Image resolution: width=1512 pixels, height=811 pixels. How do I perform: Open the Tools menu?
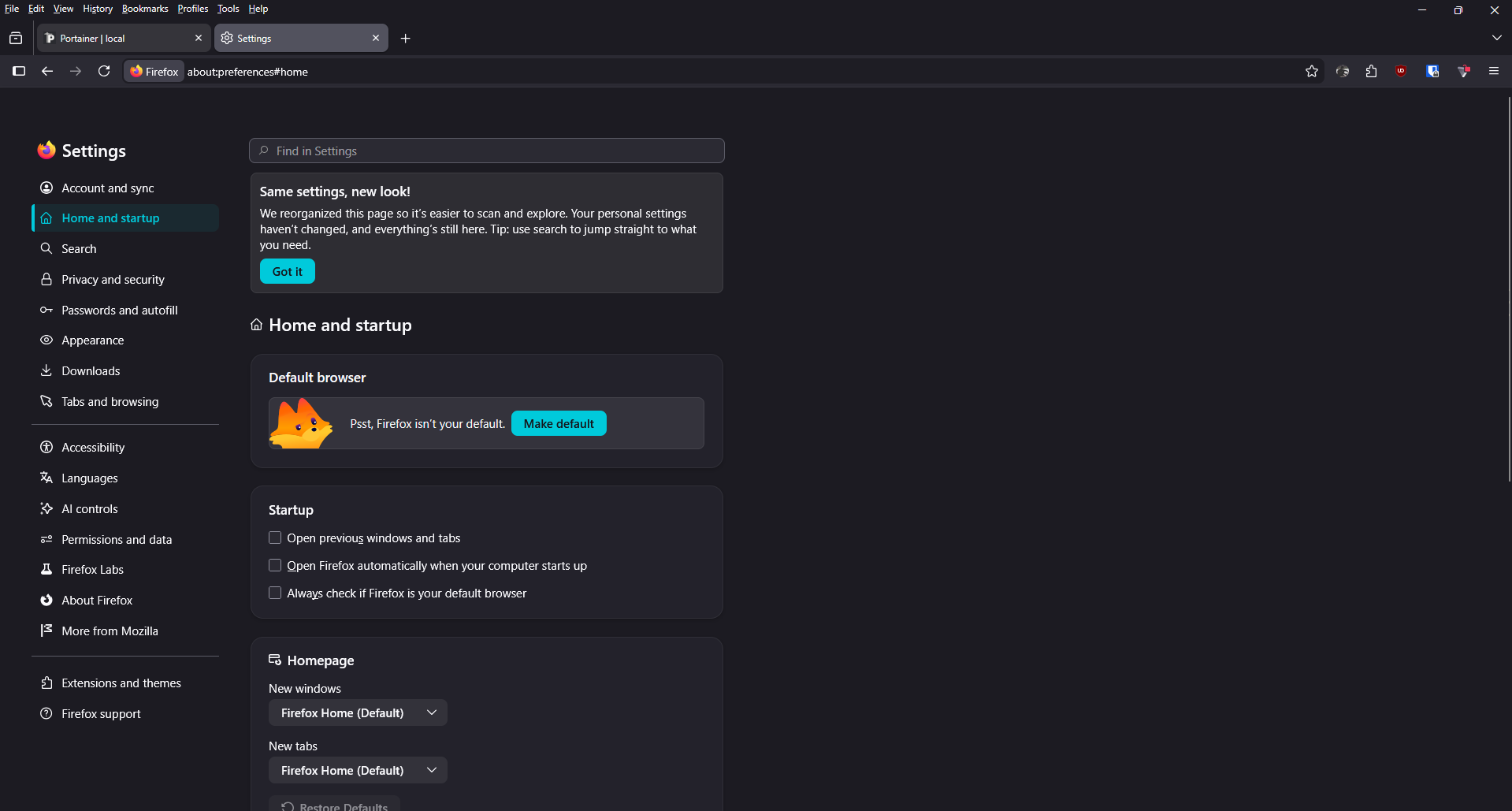228,9
